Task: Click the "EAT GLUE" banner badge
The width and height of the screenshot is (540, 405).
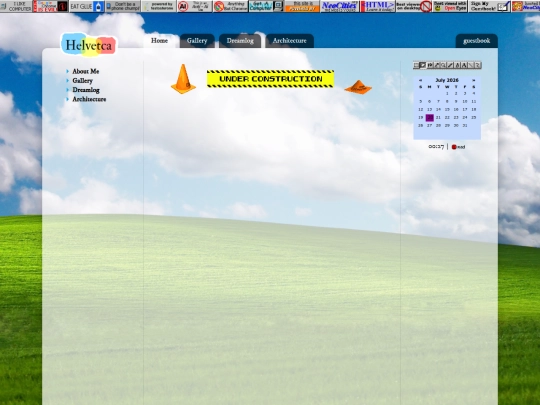Action: click(87, 6)
